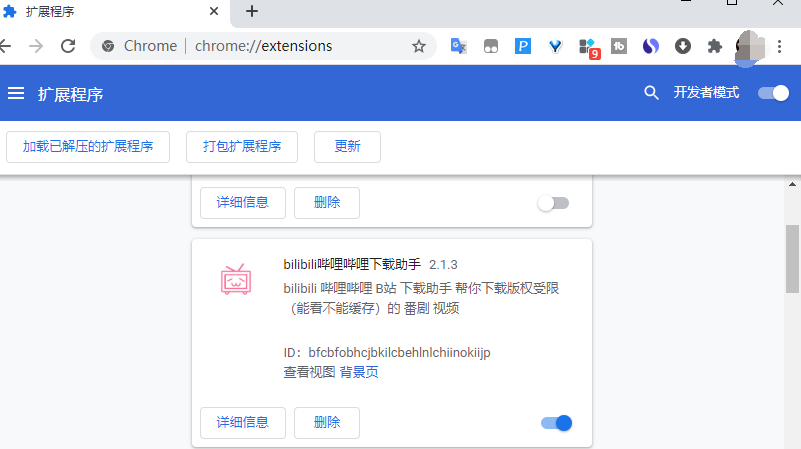
Task: Go back with arrow button
Action: (x=5, y=46)
